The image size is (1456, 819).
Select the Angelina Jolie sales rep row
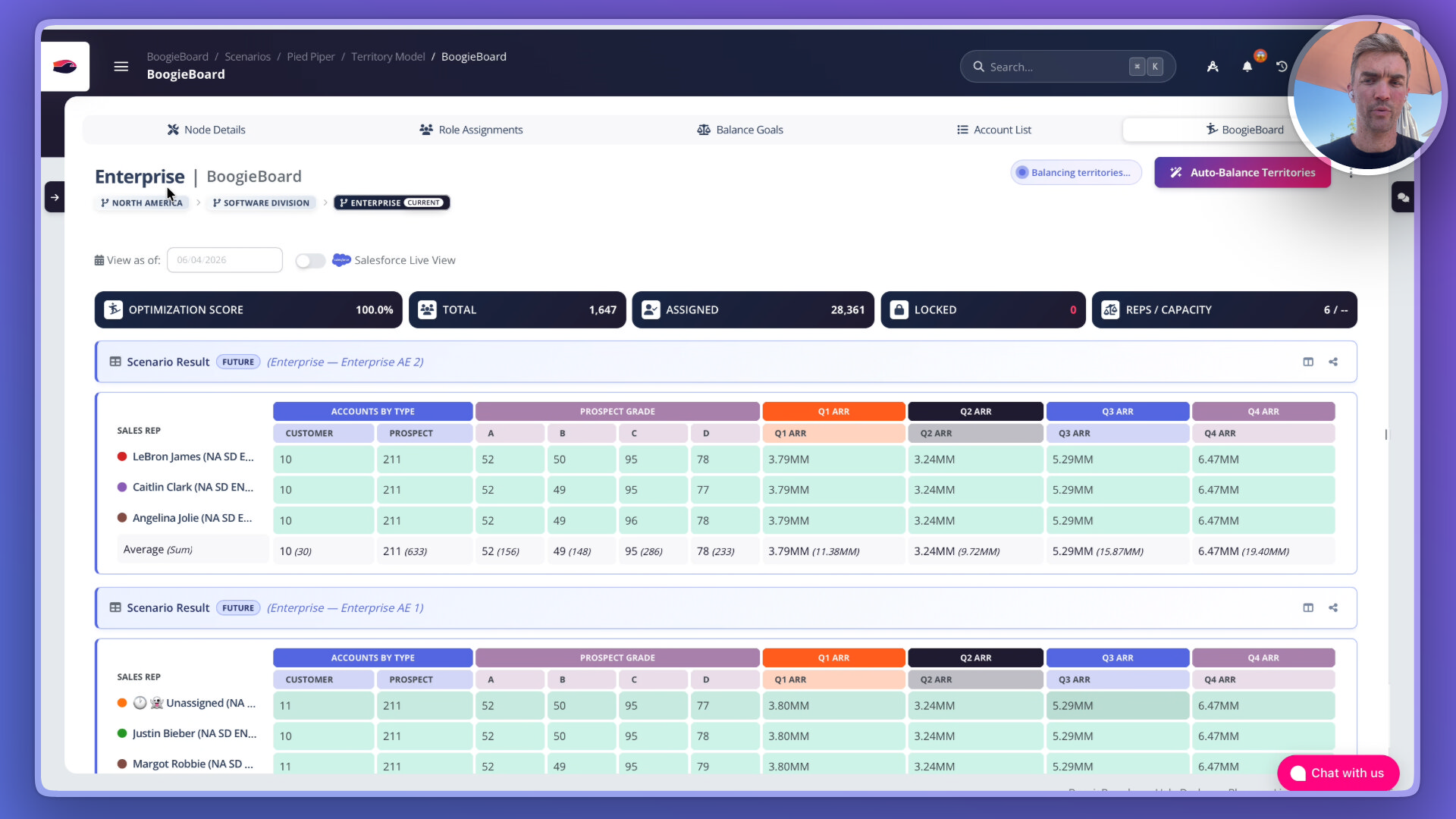(x=726, y=520)
